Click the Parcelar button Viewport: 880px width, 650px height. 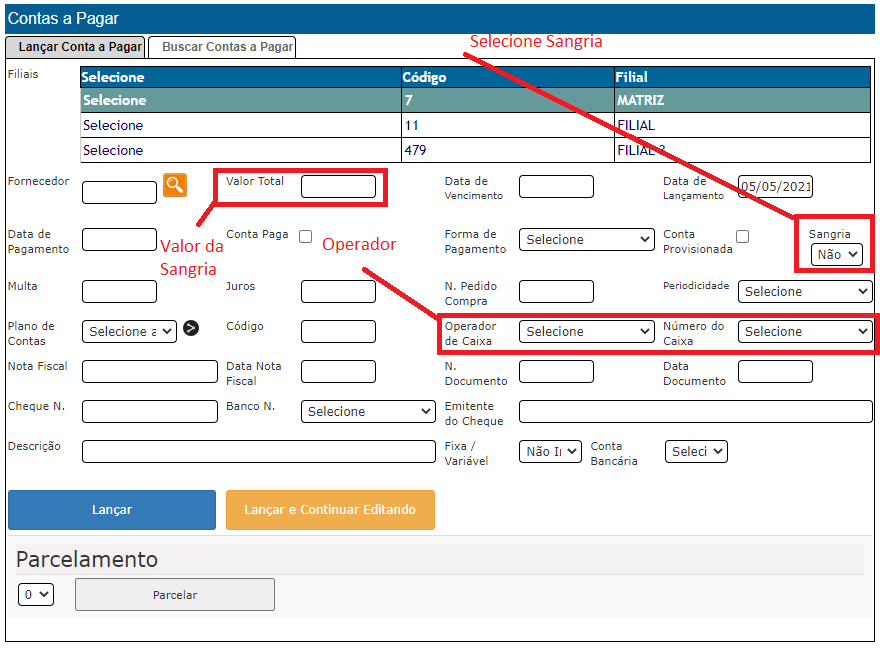pos(175,595)
